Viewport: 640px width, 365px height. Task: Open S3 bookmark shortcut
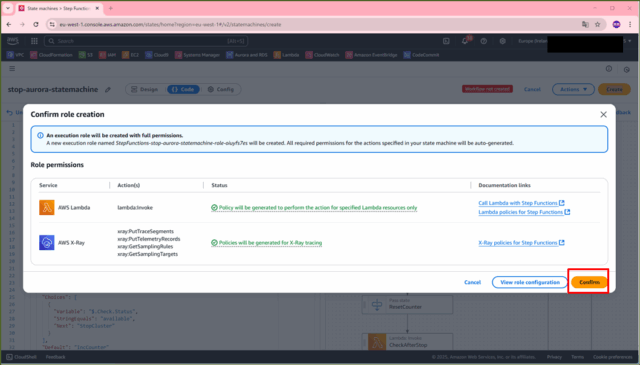tap(86, 55)
